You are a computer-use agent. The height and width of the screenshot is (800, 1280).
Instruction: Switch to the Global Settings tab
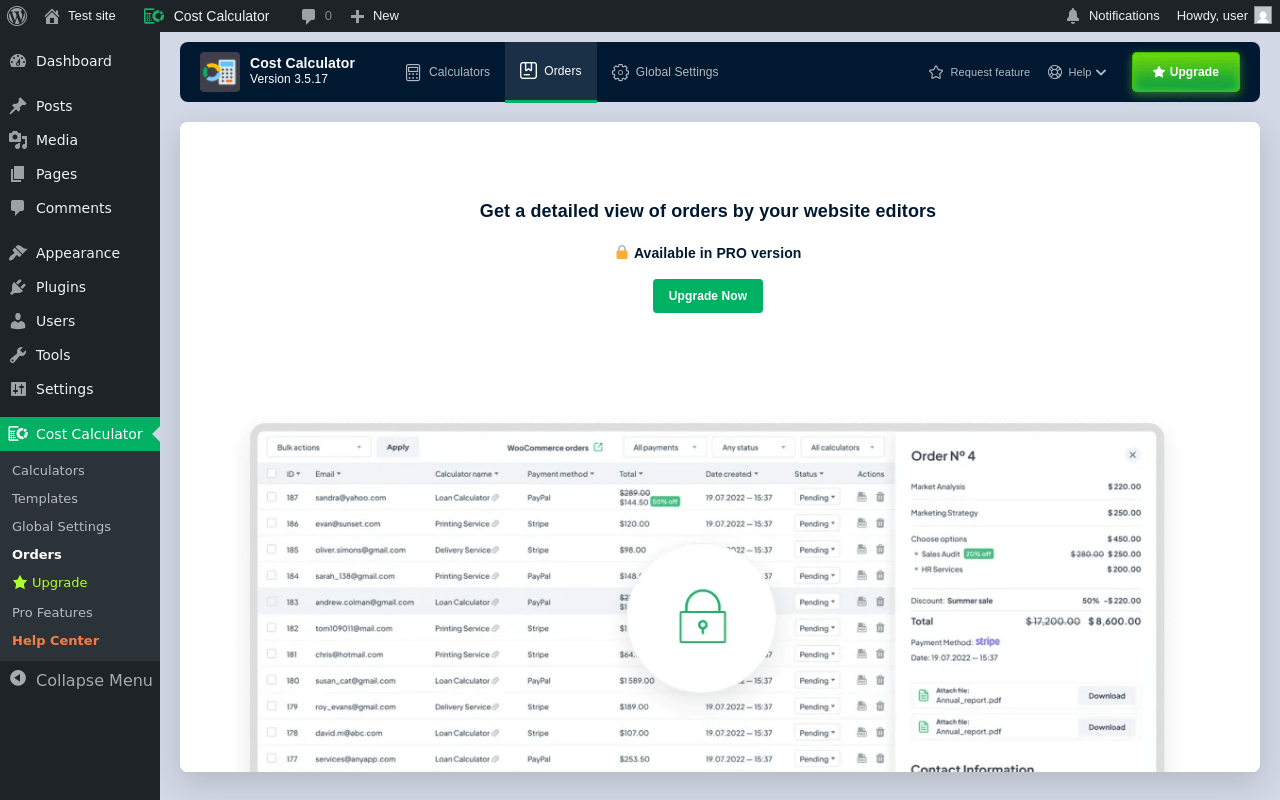[x=665, y=72]
